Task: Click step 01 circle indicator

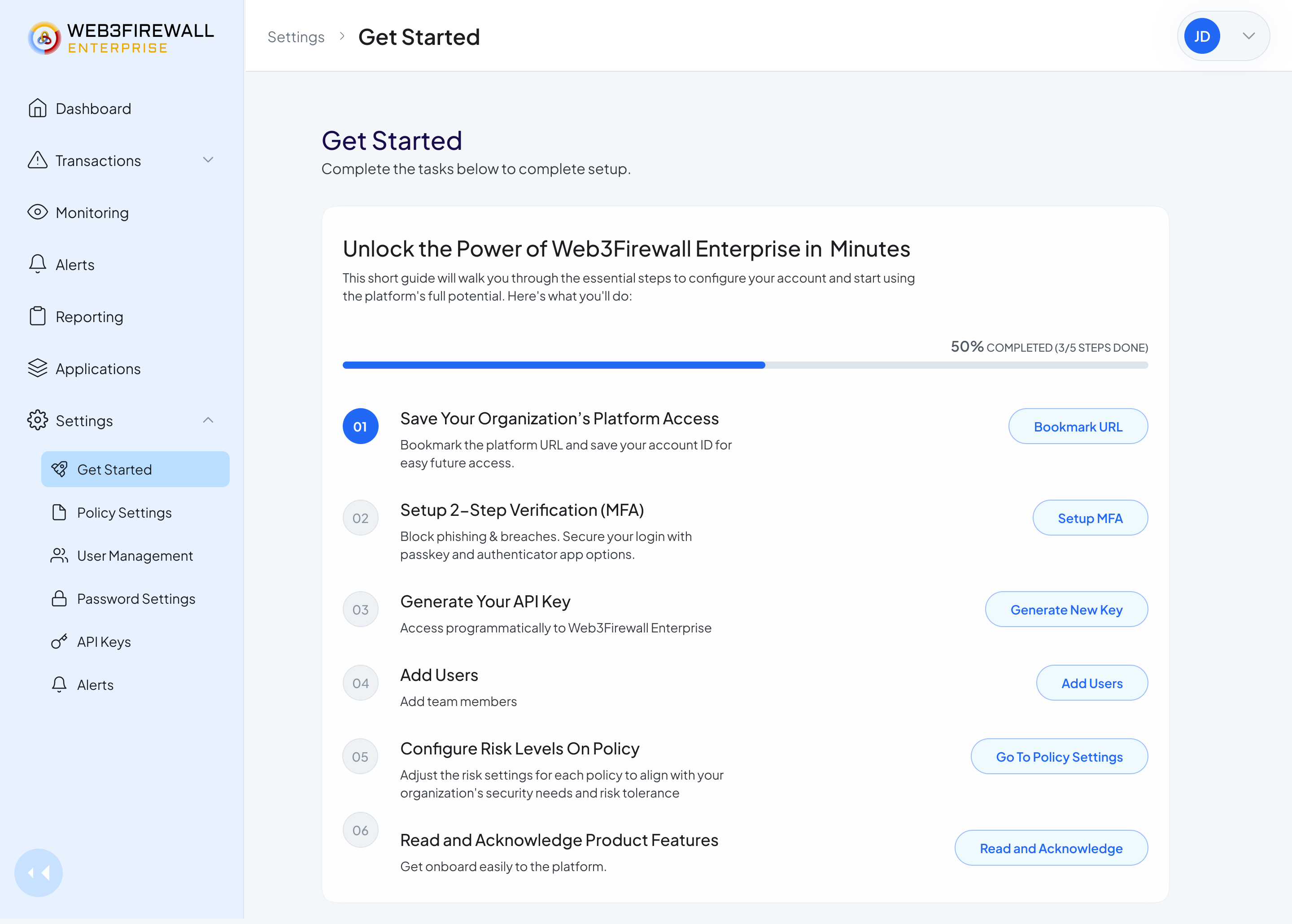Action: [360, 426]
